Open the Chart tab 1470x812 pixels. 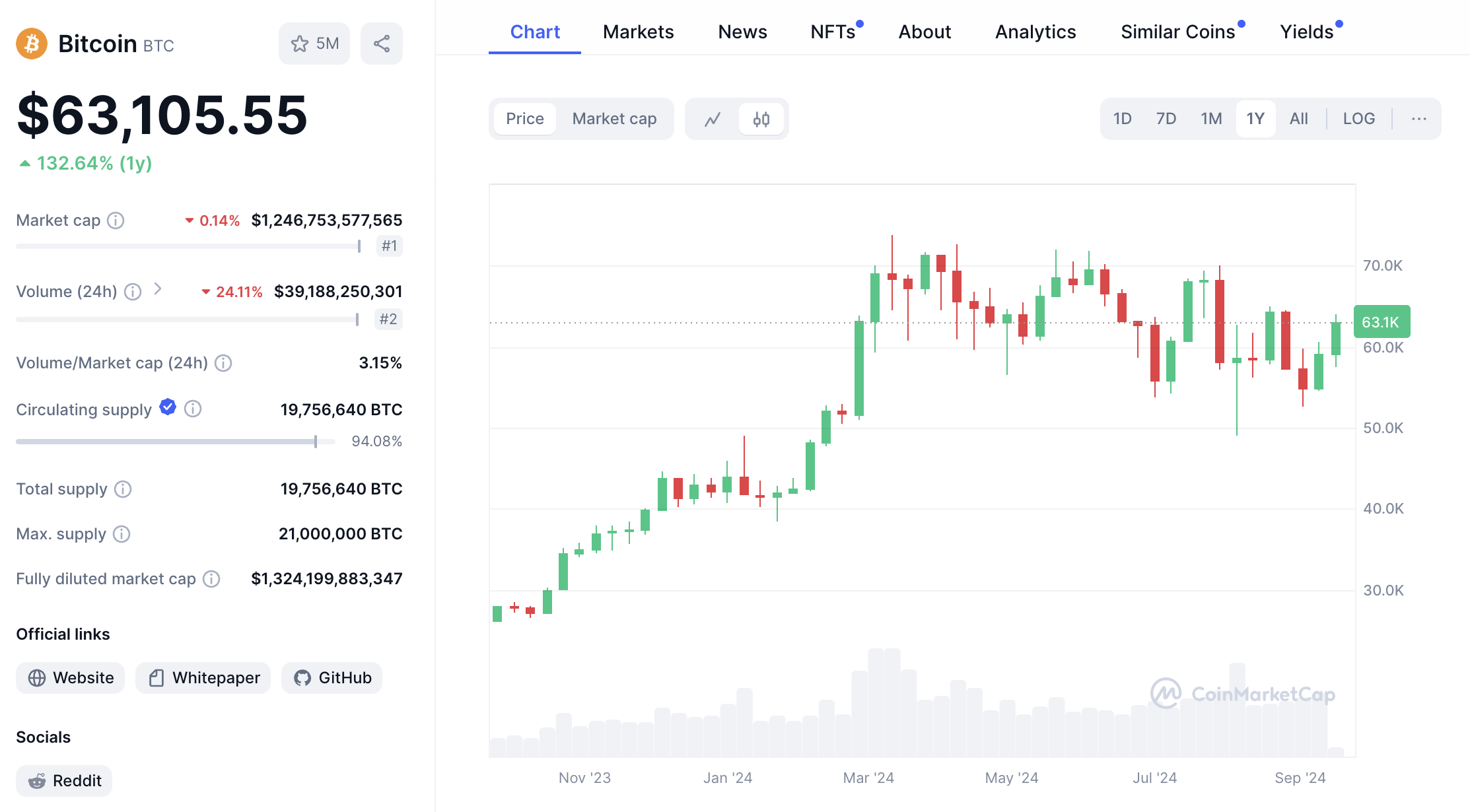pos(535,32)
